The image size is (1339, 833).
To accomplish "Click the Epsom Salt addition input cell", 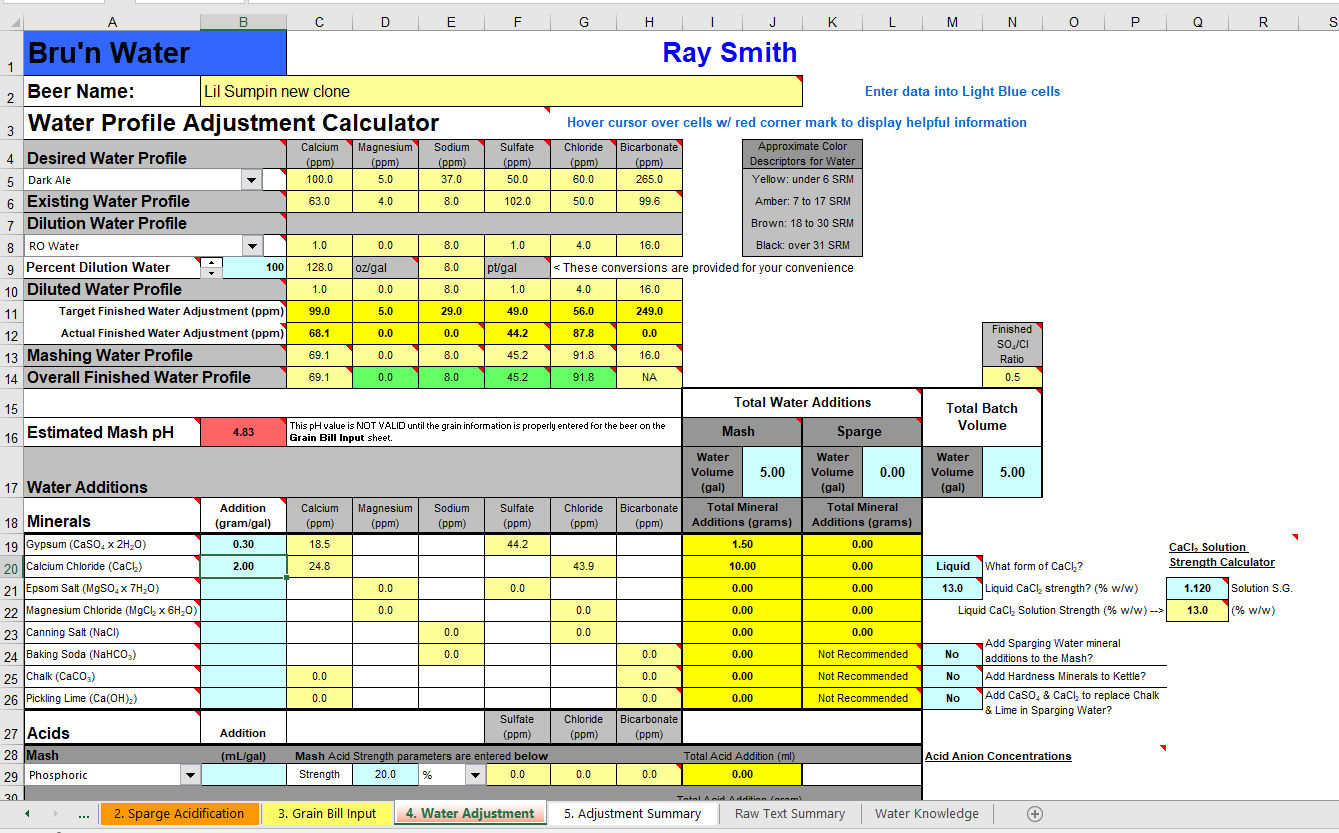I will (243, 588).
